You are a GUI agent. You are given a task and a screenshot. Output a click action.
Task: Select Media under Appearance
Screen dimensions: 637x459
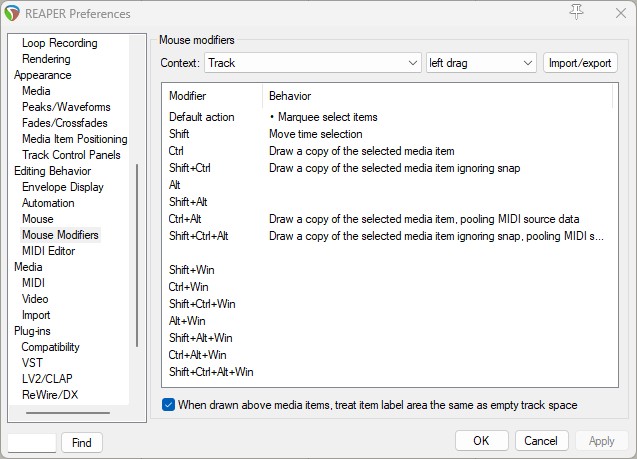[x=36, y=91]
